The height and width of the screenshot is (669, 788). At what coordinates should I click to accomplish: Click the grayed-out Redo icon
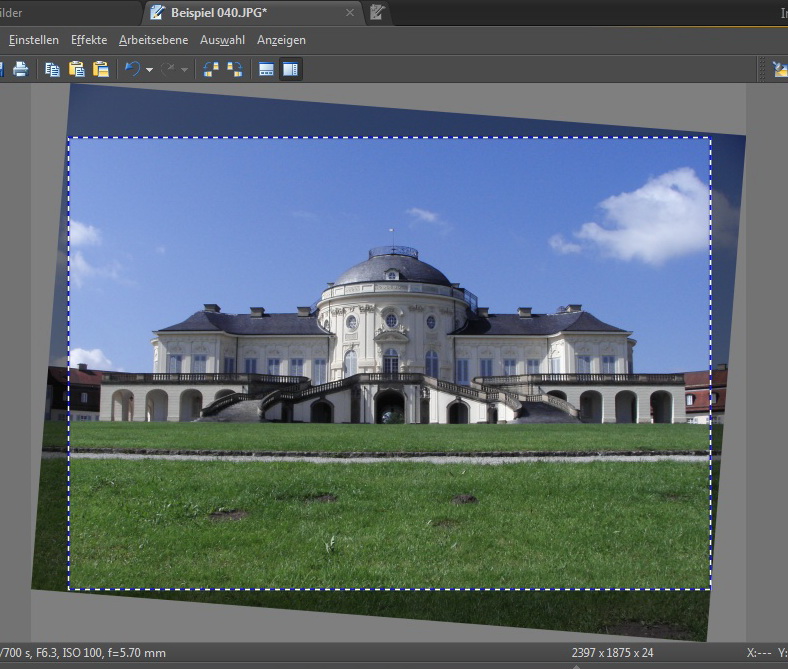point(168,70)
